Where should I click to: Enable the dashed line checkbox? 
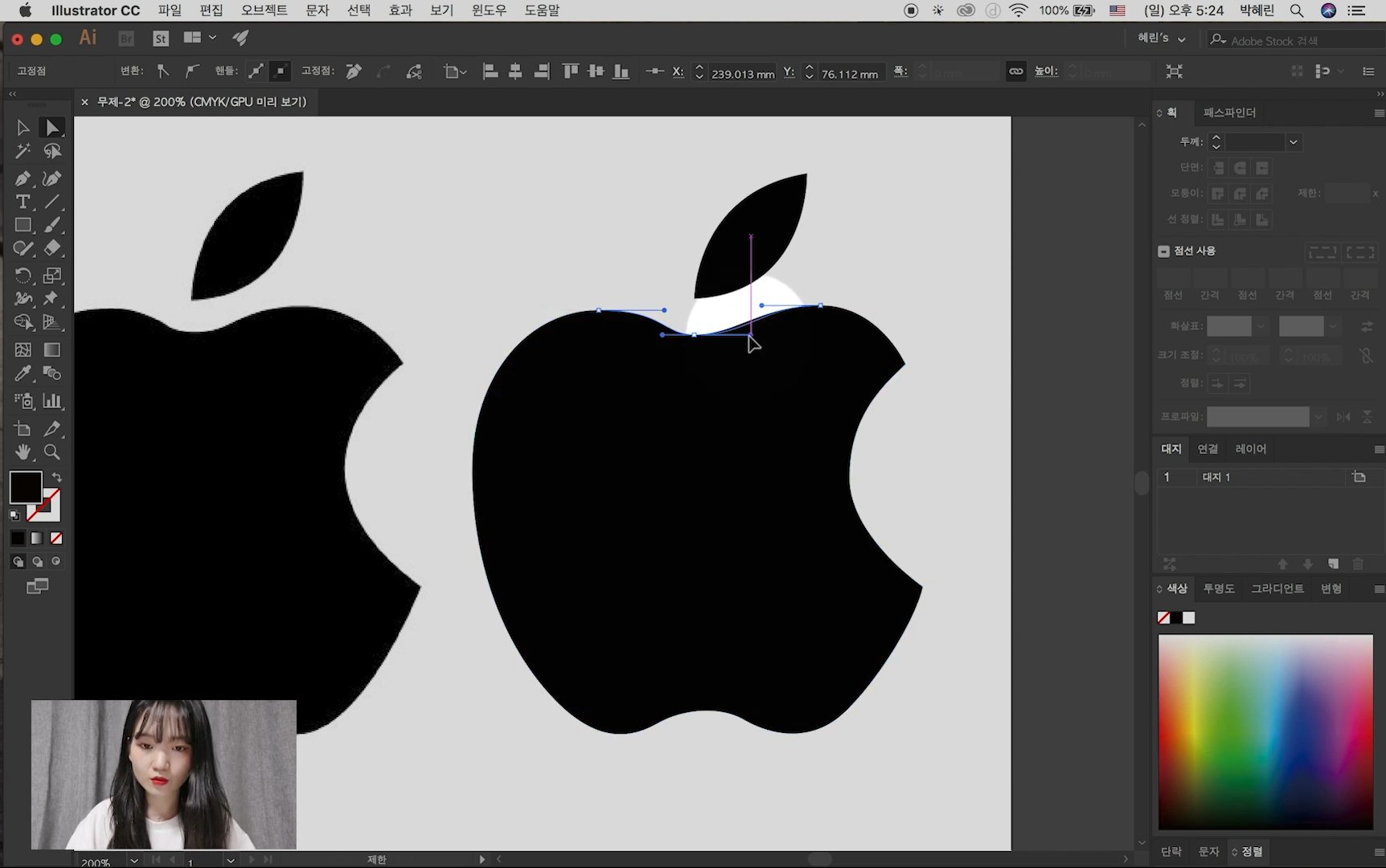[1163, 251]
